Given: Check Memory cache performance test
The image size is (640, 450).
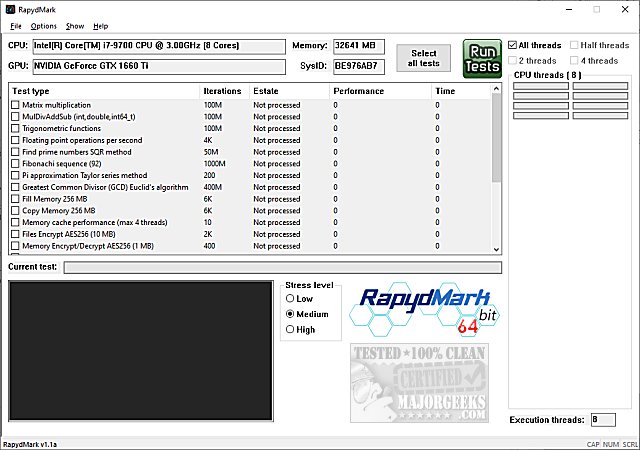Looking at the screenshot, I should click(15, 223).
